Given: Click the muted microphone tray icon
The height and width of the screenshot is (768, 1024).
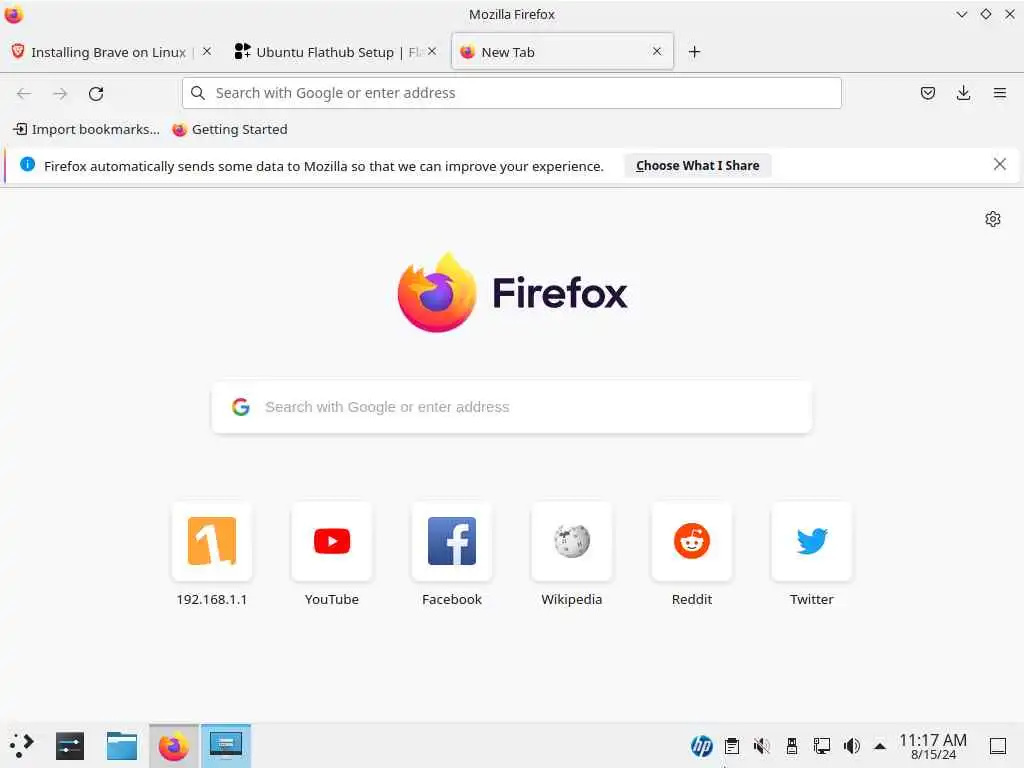Looking at the screenshot, I should [761, 746].
